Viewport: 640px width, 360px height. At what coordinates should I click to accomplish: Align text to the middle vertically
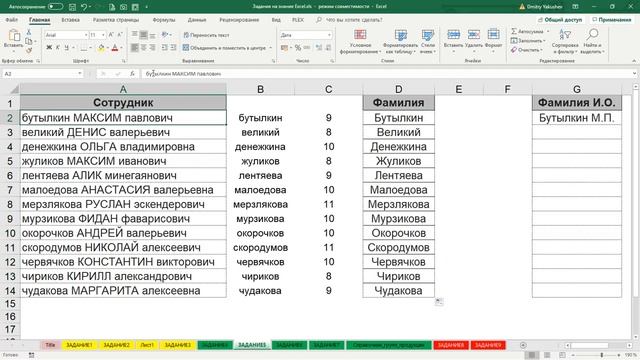[x=144, y=35]
